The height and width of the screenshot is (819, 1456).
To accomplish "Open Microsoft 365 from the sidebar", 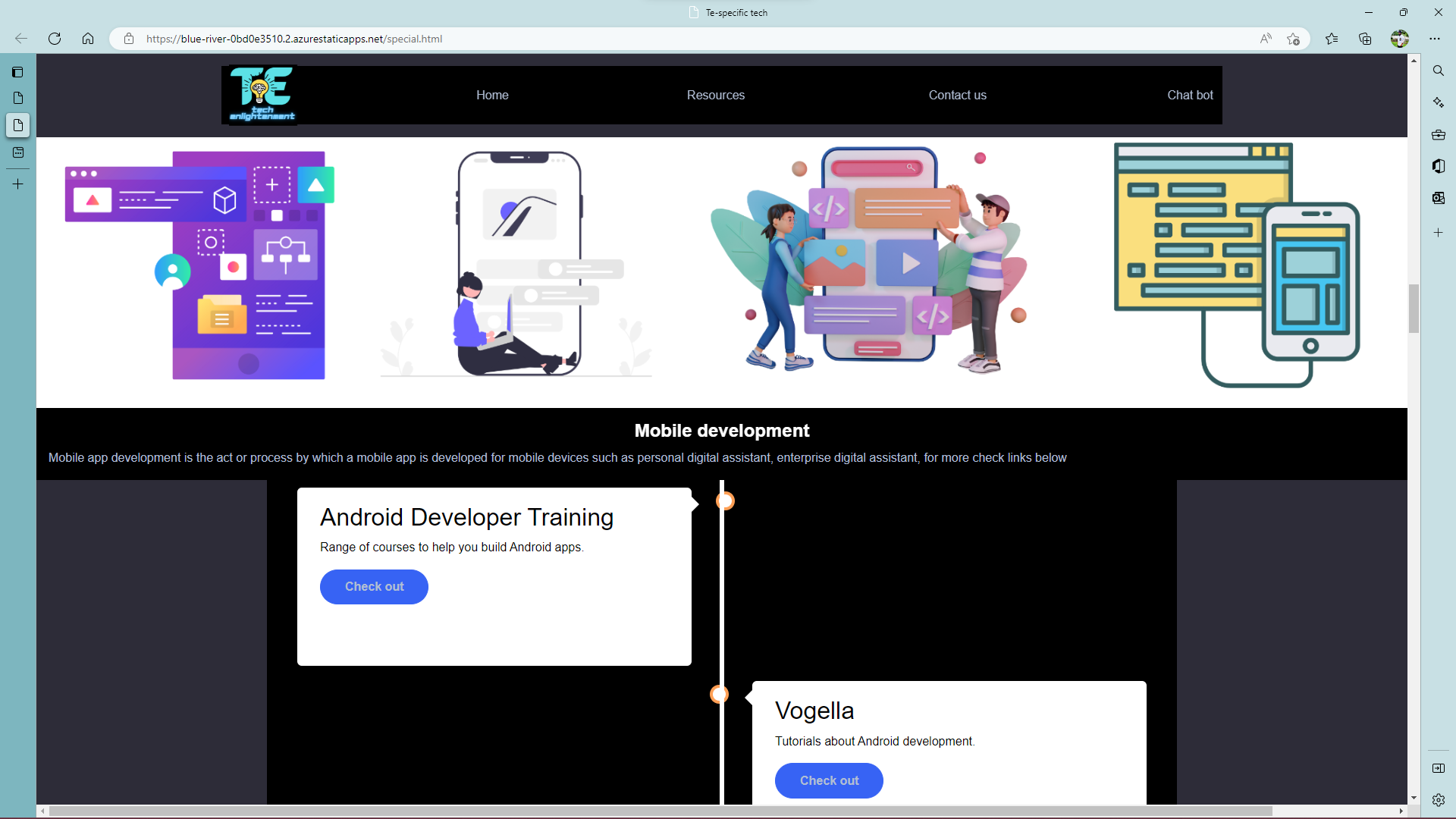I will (x=1439, y=166).
